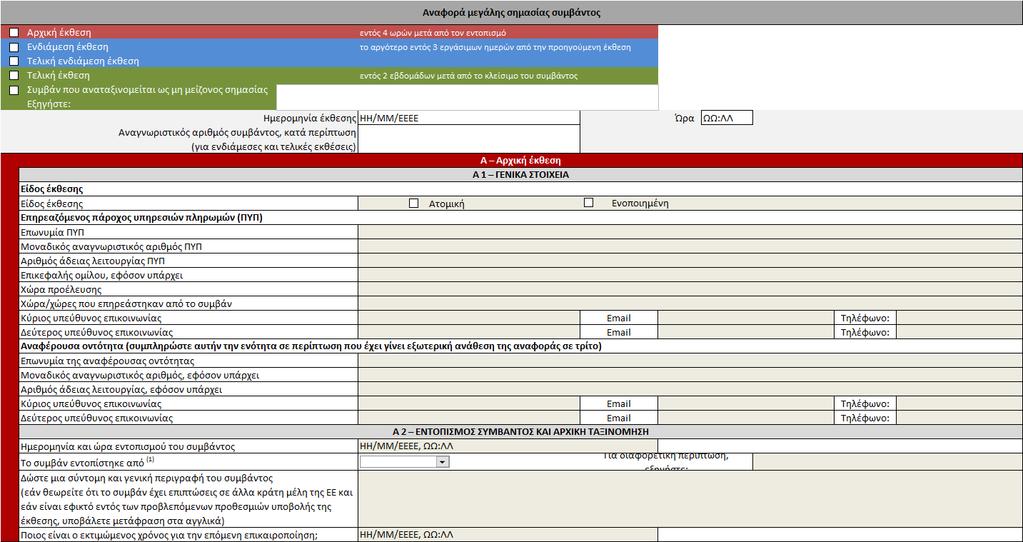Select the Μοναδικός αναγνωριστικός αριθμός ΠΥΠ field
Viewport: 1023px width, 542px height.
coord(690,247)
